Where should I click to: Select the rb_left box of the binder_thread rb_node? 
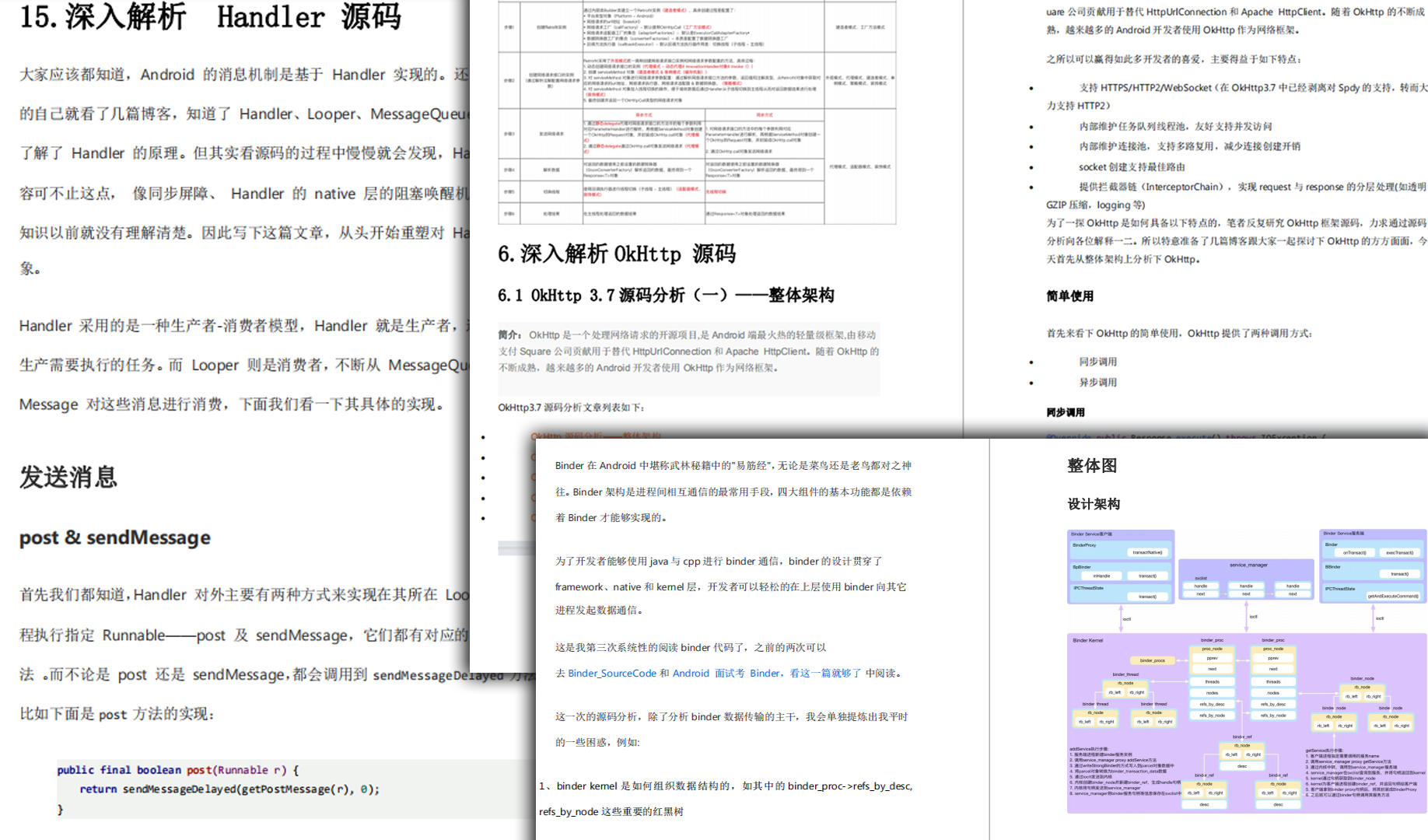tap(1113, 693)
